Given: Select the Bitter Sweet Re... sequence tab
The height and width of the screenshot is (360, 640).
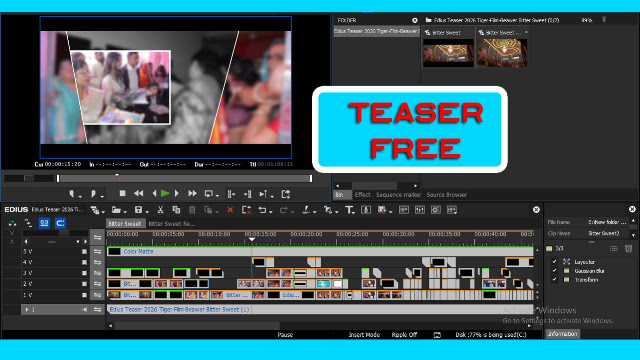Looking at the screenshot, I should click(172, 224).
